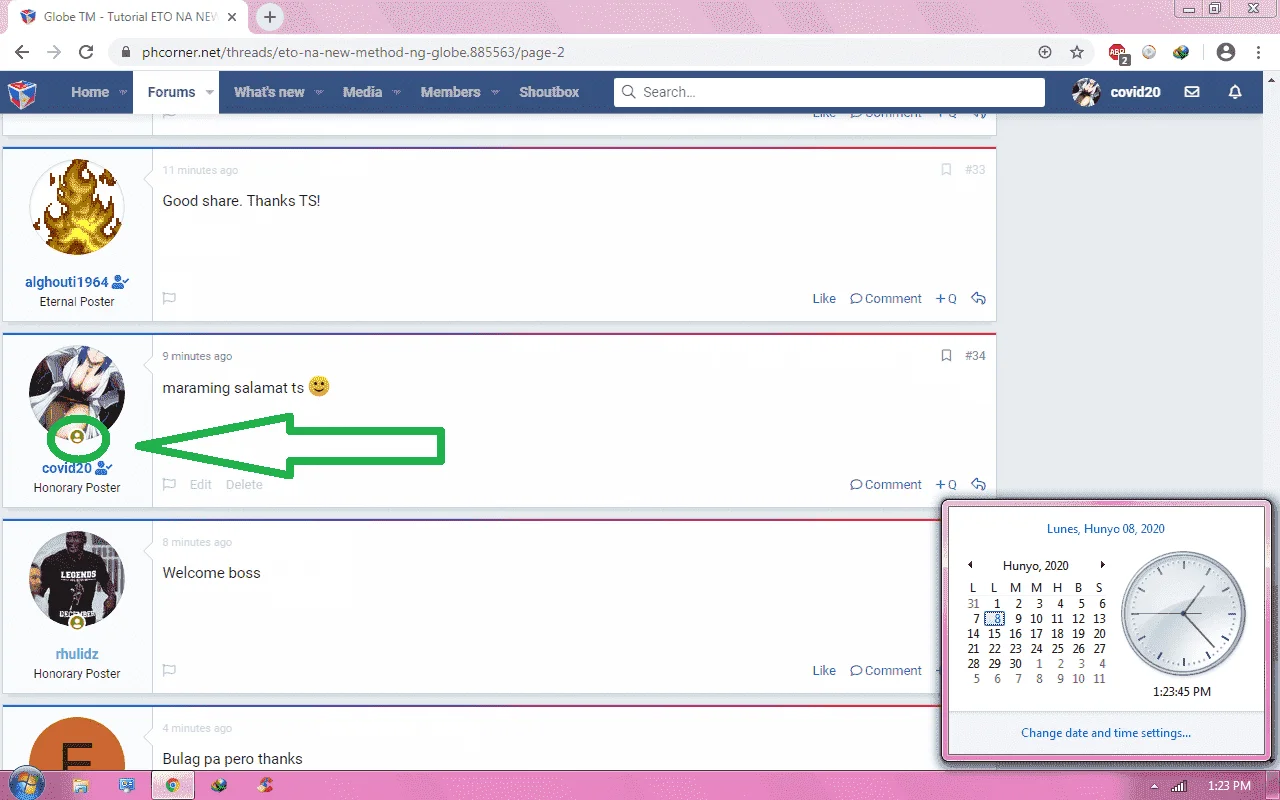1280x800 pixels.
Task: Click the zoom plus icon in address bar
Action: tap(1045, 52)
